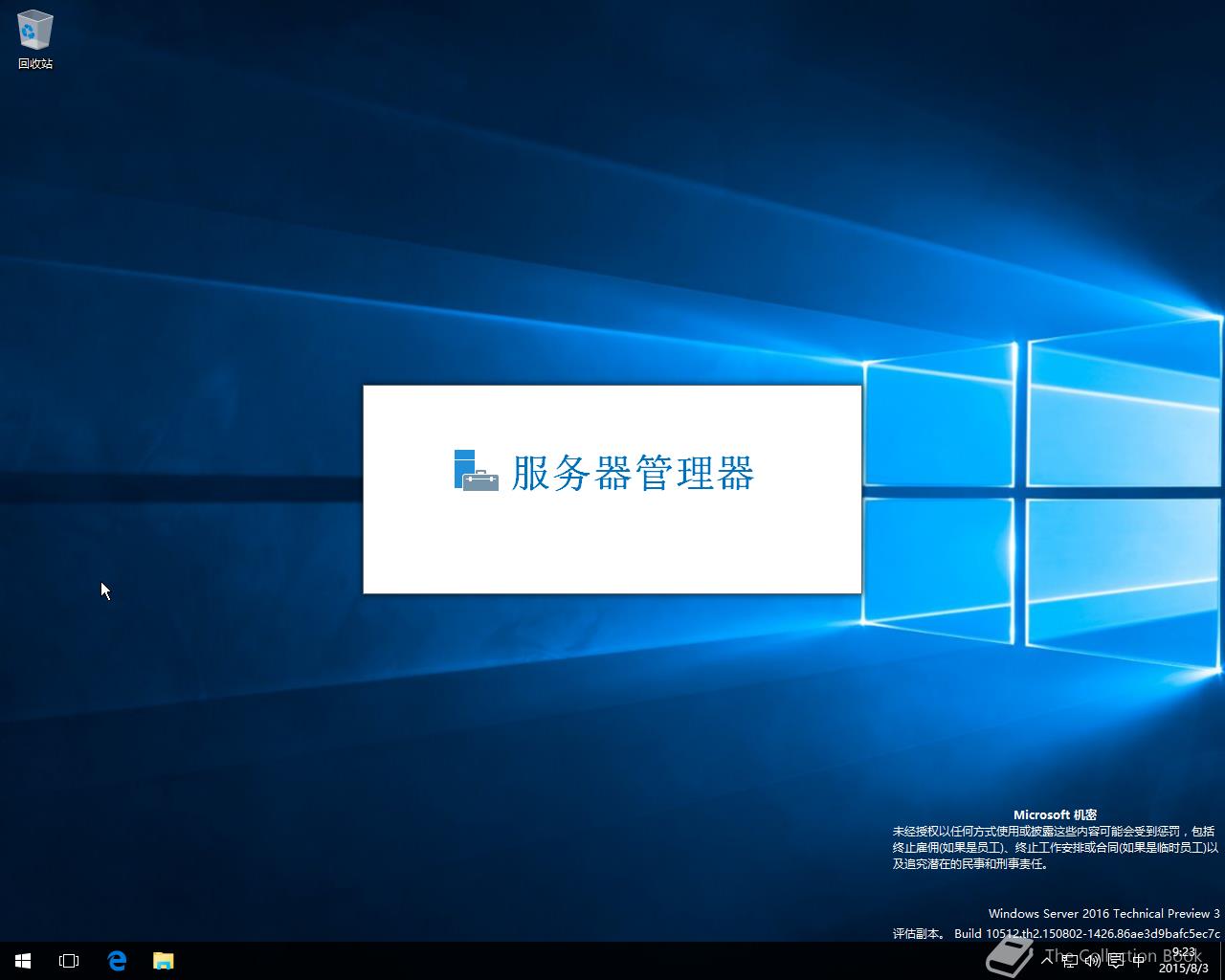Show hidden system tray icons

point(1047,961)
